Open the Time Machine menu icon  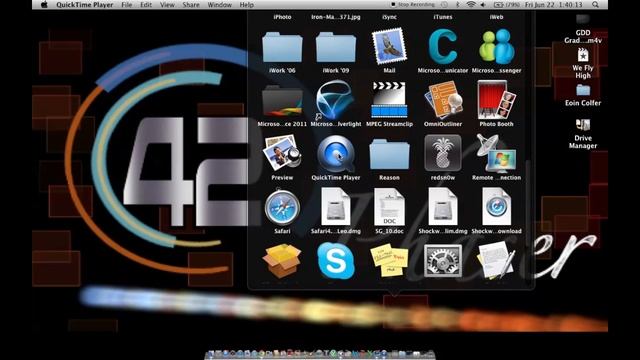[444, 5]
